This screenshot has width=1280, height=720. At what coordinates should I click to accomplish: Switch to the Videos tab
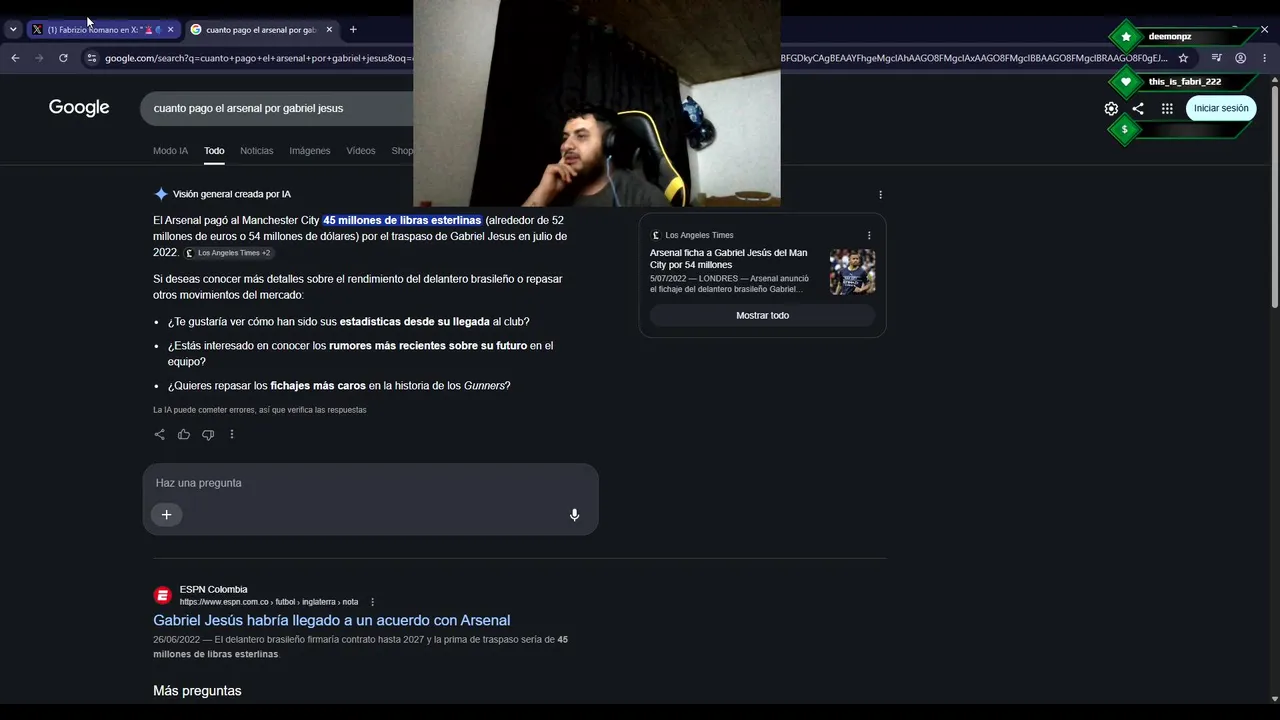pyautogui.click(x=361, y=151)
